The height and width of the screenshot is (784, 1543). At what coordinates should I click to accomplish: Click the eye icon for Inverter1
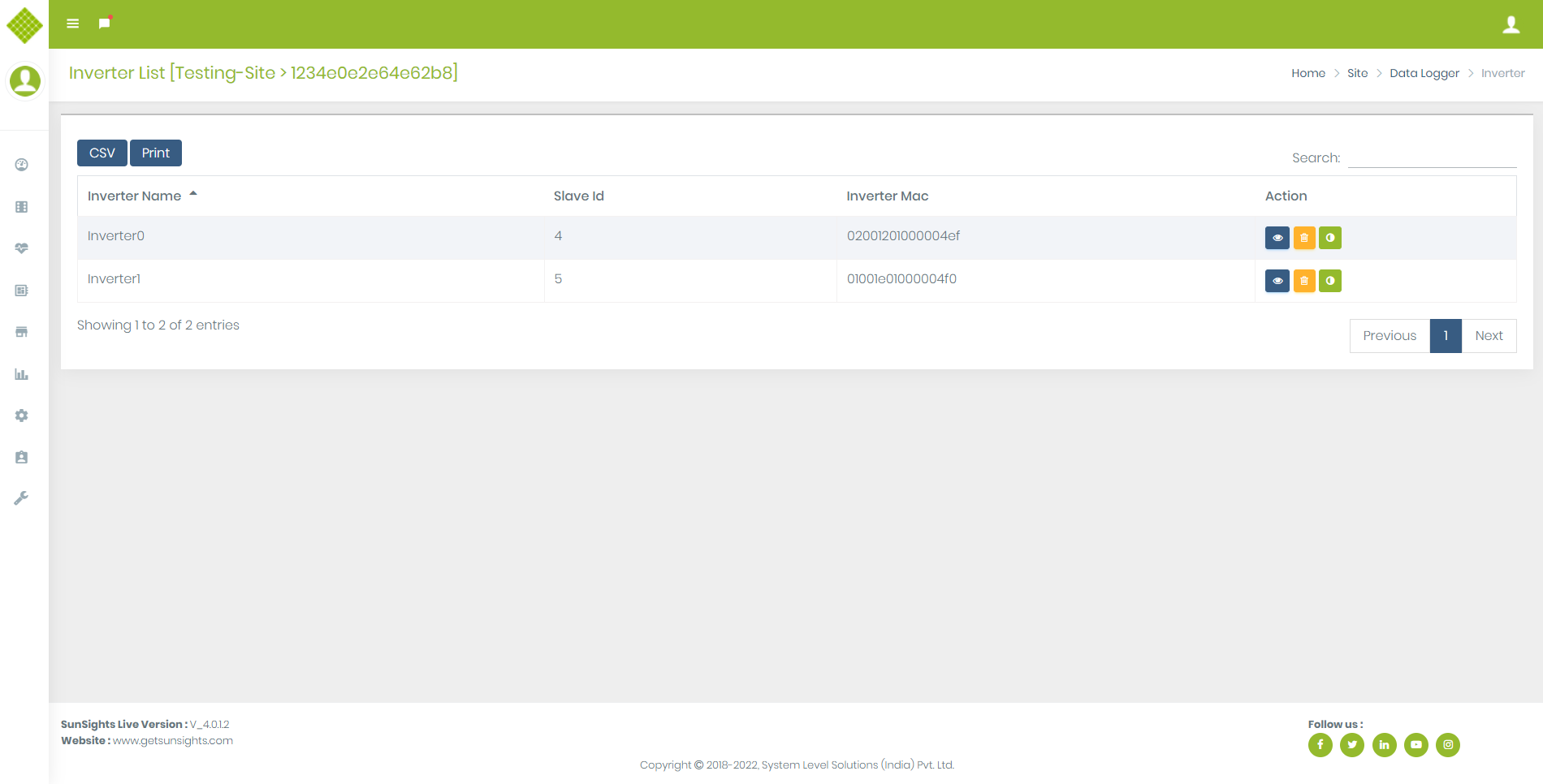click(x=1277, y=281)
